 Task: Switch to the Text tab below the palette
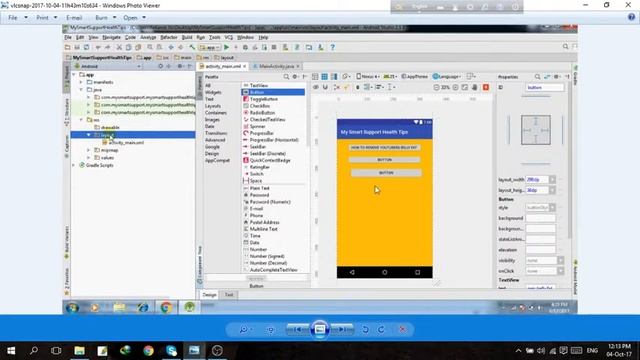coord(229,295)
